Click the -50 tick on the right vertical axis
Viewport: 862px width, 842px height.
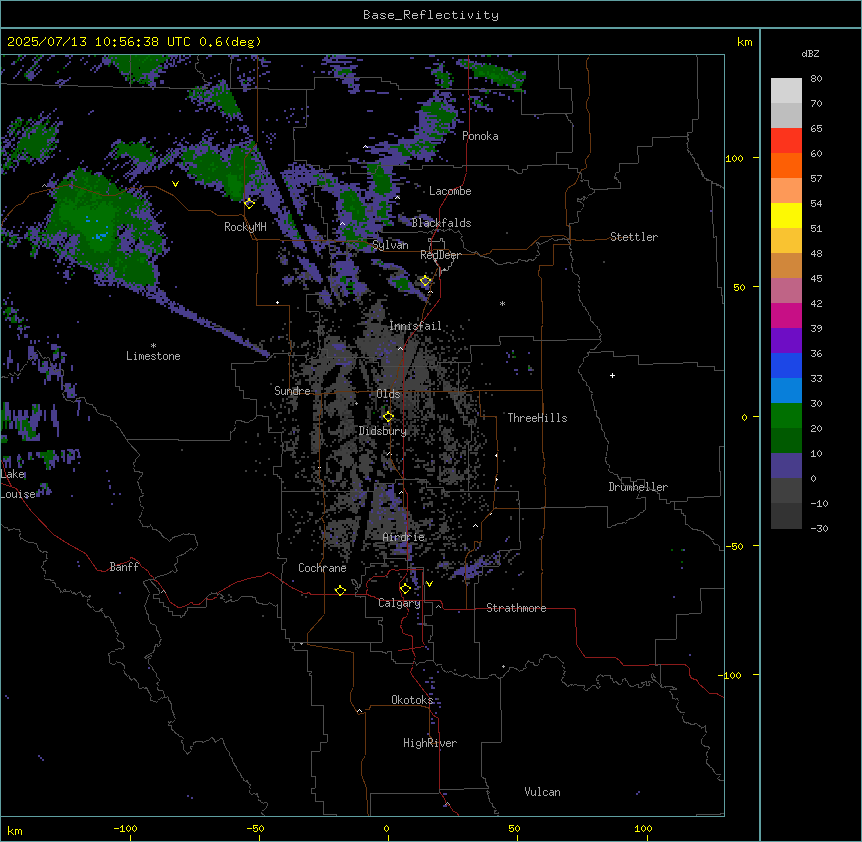click(x=734, y=546)
